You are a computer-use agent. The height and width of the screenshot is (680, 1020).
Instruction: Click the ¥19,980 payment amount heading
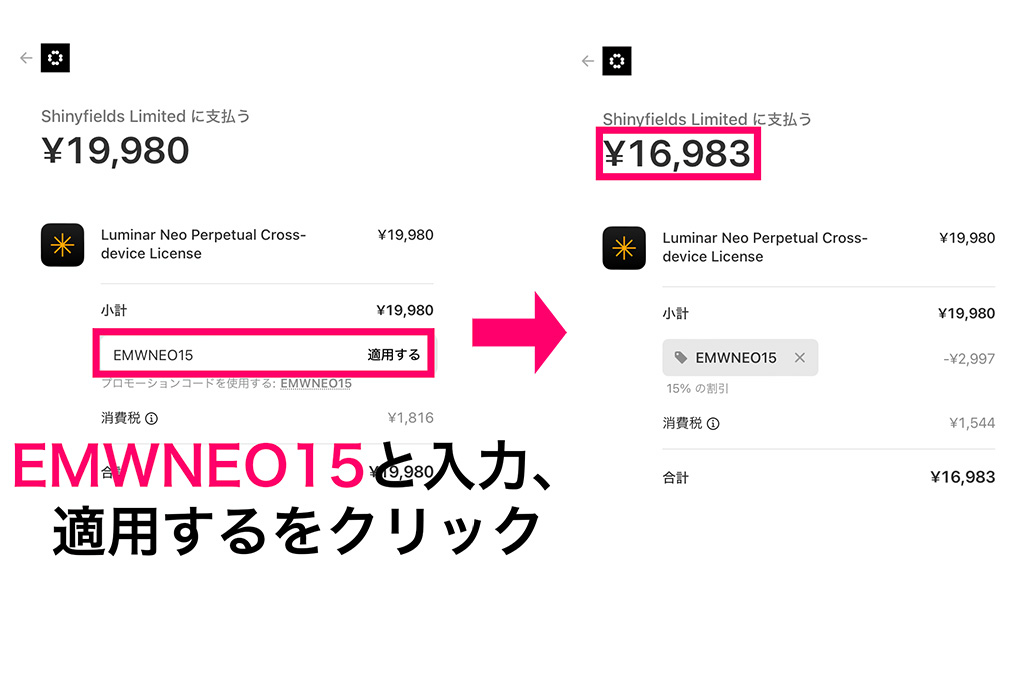pos(114,150)
